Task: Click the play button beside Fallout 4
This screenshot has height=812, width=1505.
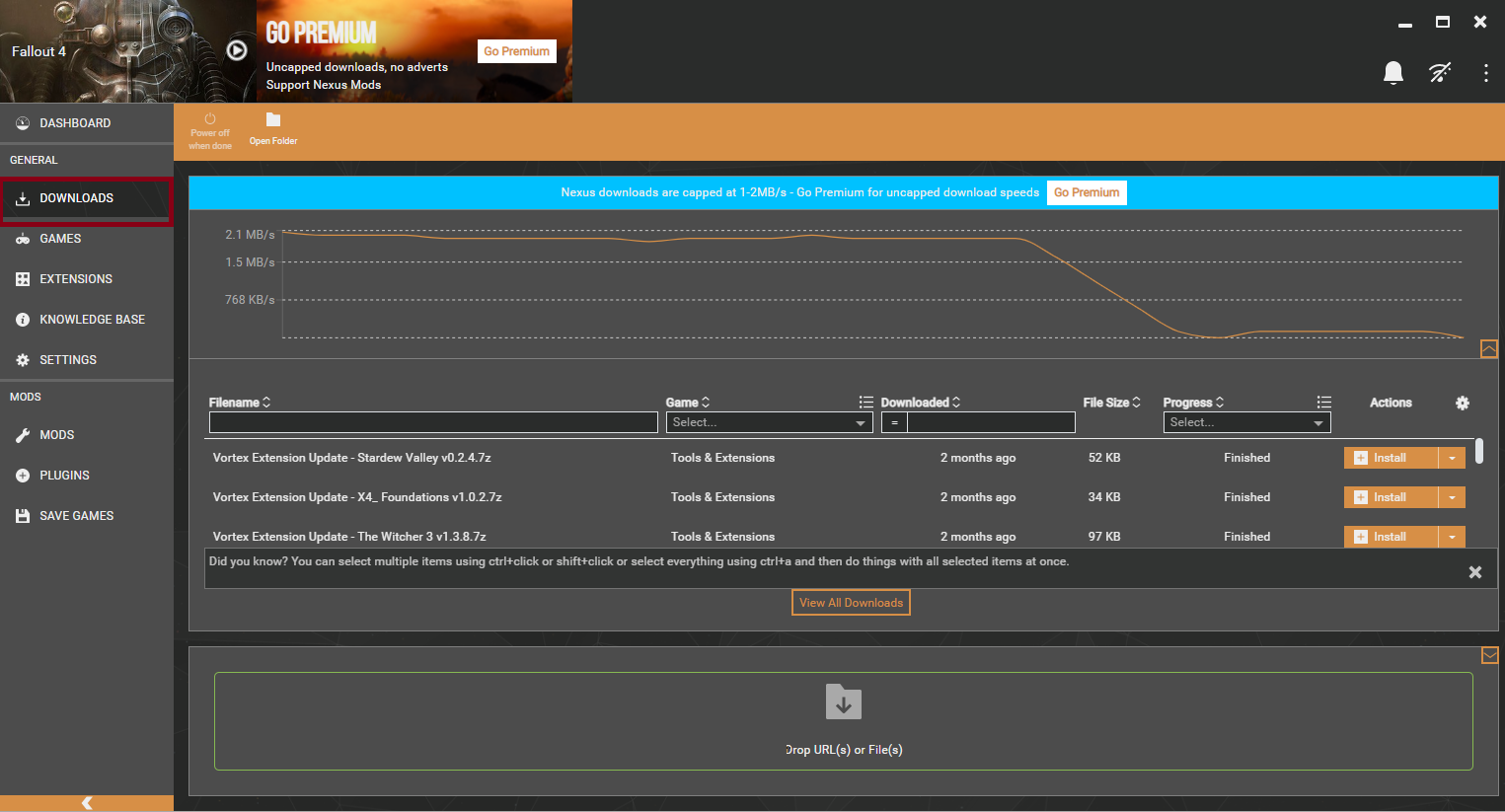Action: pos(237,50)
